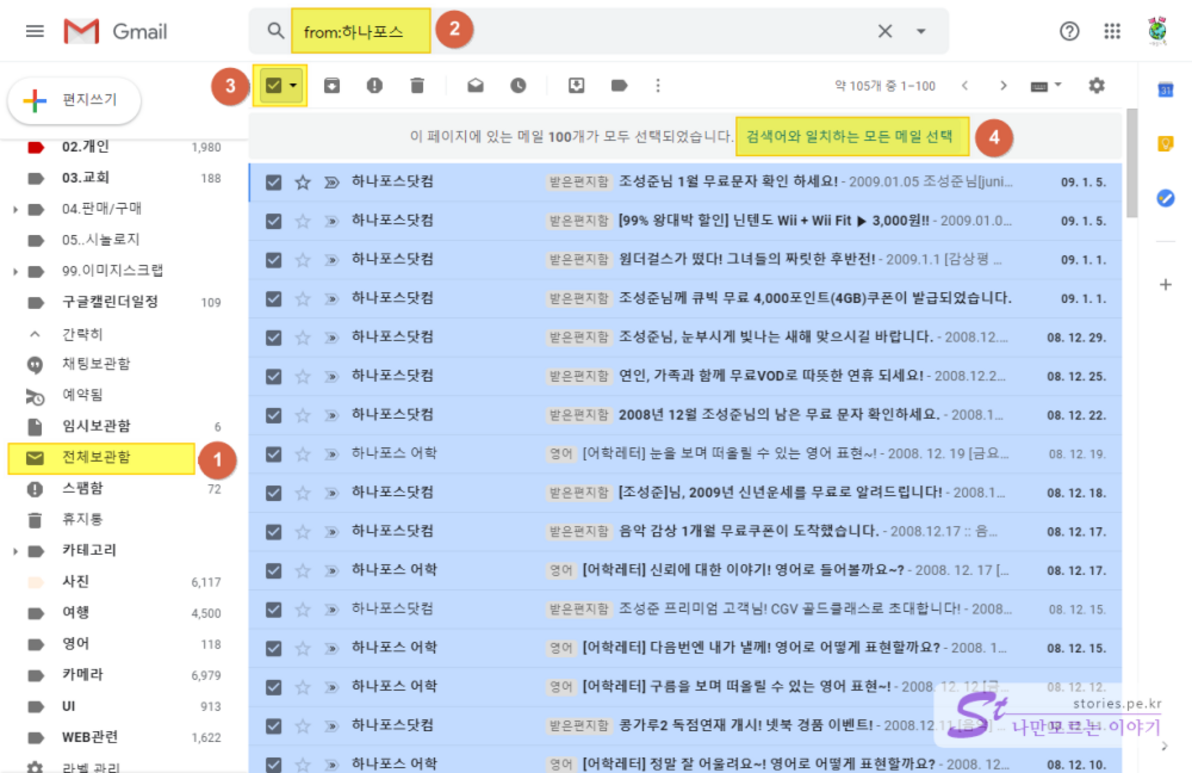Image resolution: width=1192 pixels, height=773 pixels.
Task: Open the Settings gear icon
Action: pos(1097,86)
